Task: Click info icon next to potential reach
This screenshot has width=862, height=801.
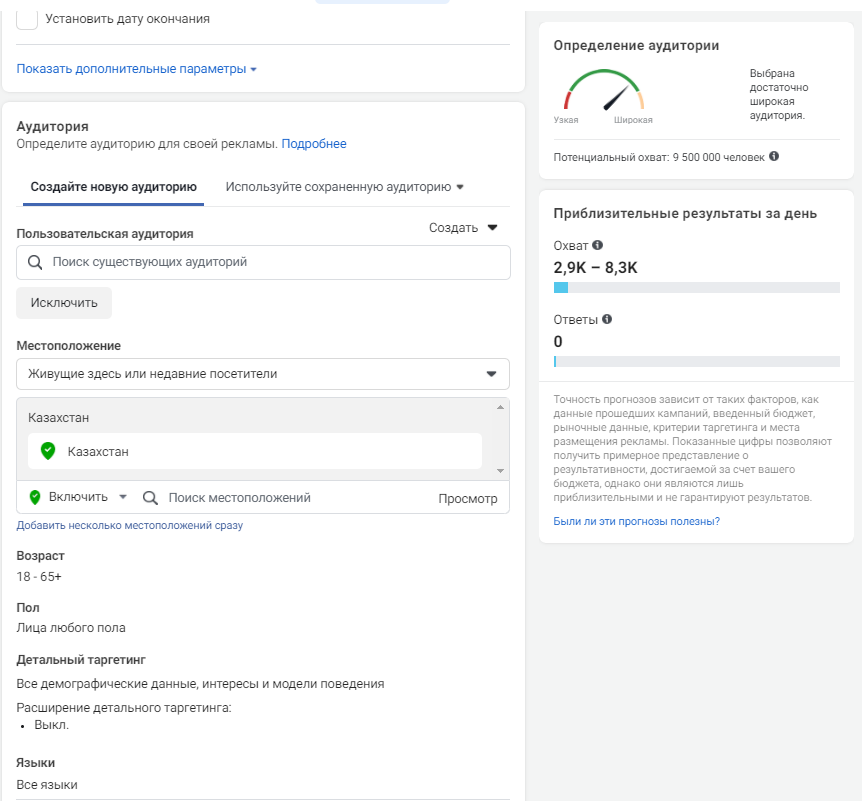Action: tap(775, 157)
